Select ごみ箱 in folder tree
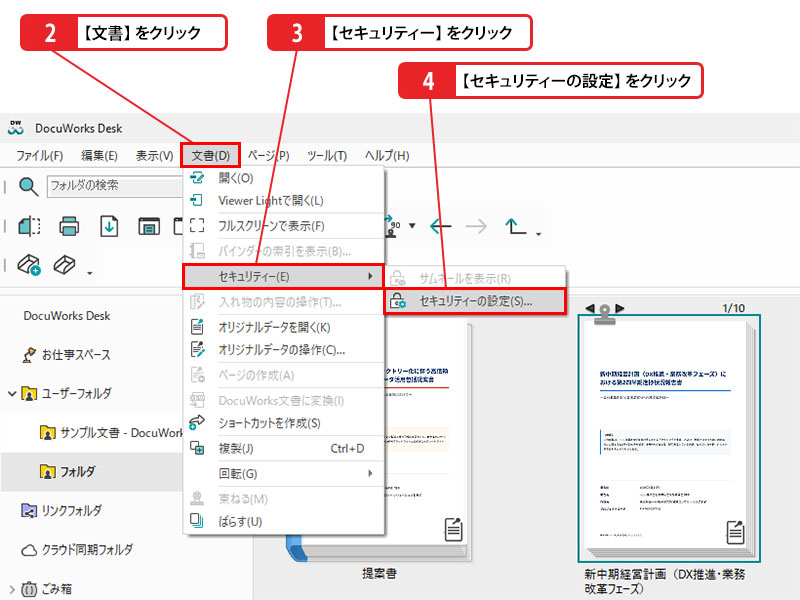This screenshot has height=600, width=800. click(56, 589)
